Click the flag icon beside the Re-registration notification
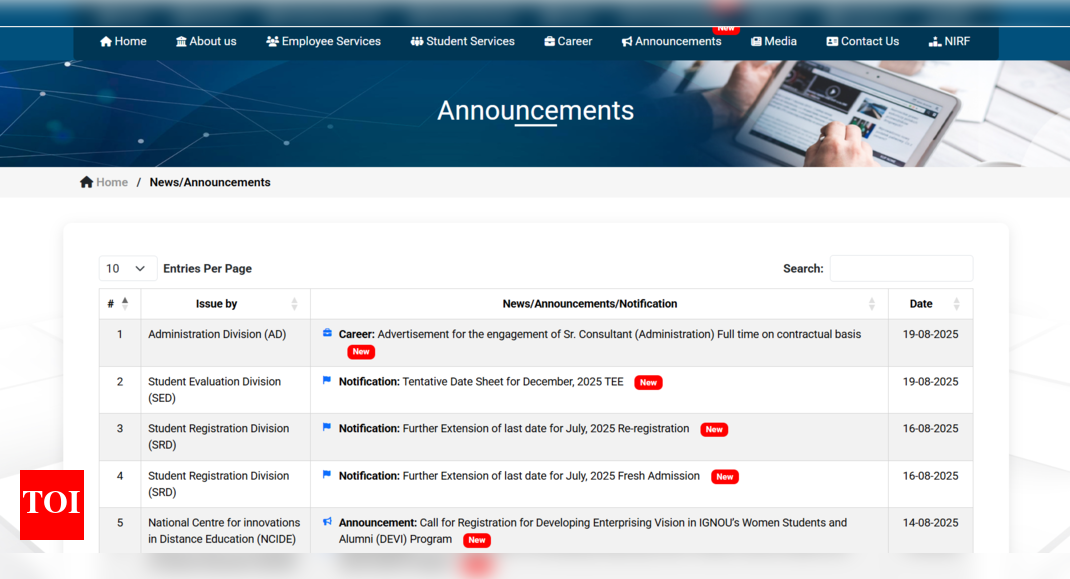 (327, 428)
